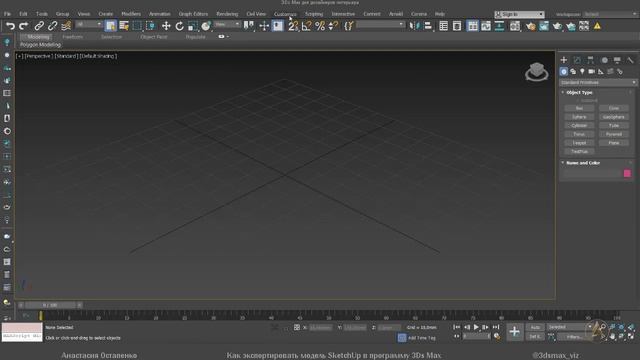
Task: Toggle the Spinner Snap button
Action: tap(333, 26)
